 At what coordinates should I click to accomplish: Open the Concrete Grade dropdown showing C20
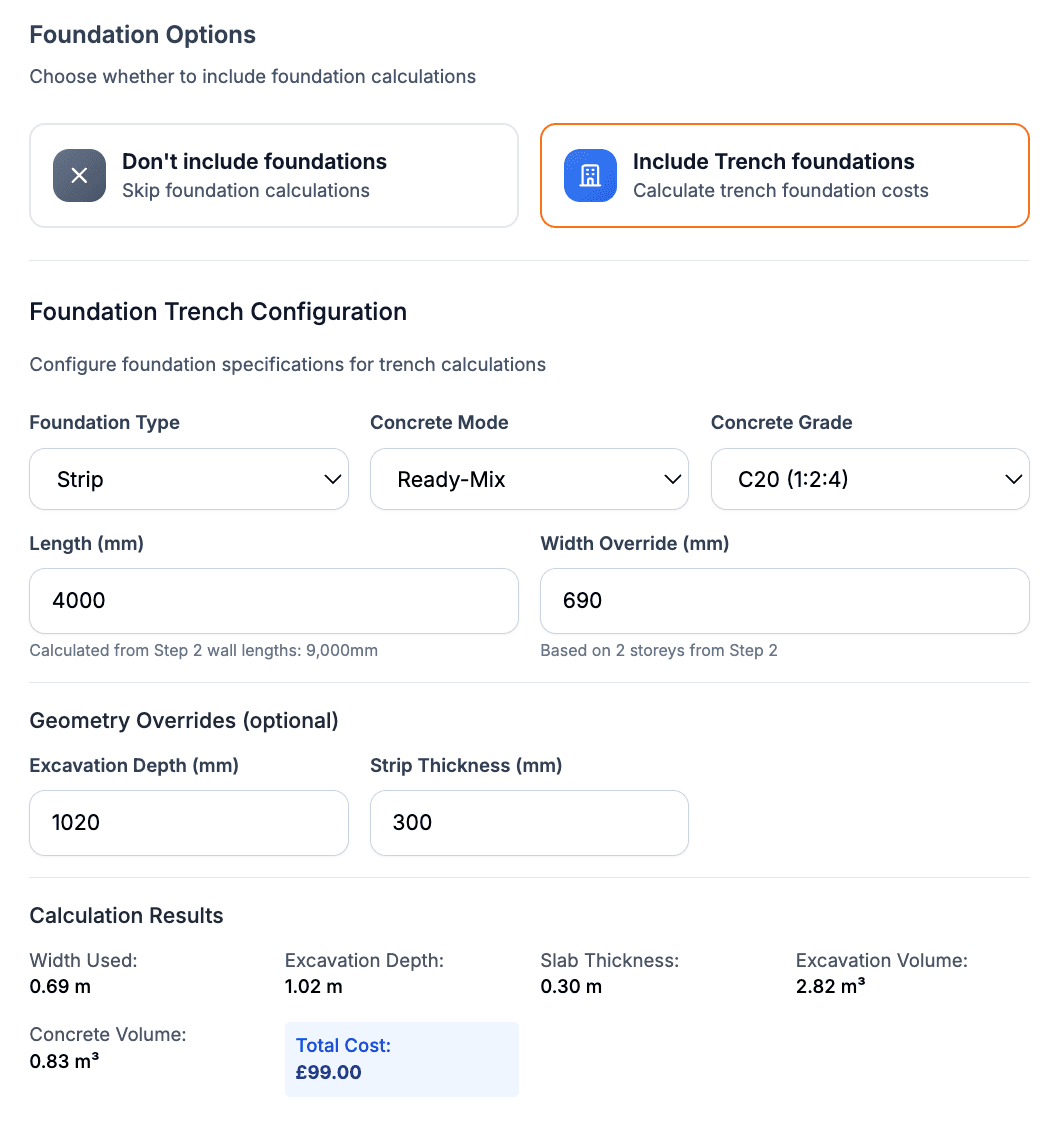click(869, 480)
